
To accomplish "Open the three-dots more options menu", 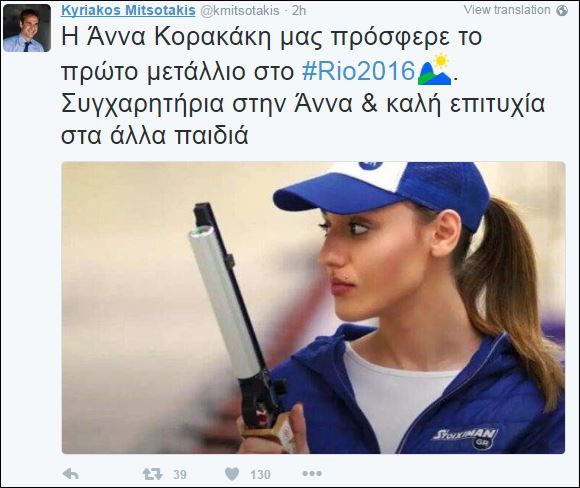I will coord(312,474).
